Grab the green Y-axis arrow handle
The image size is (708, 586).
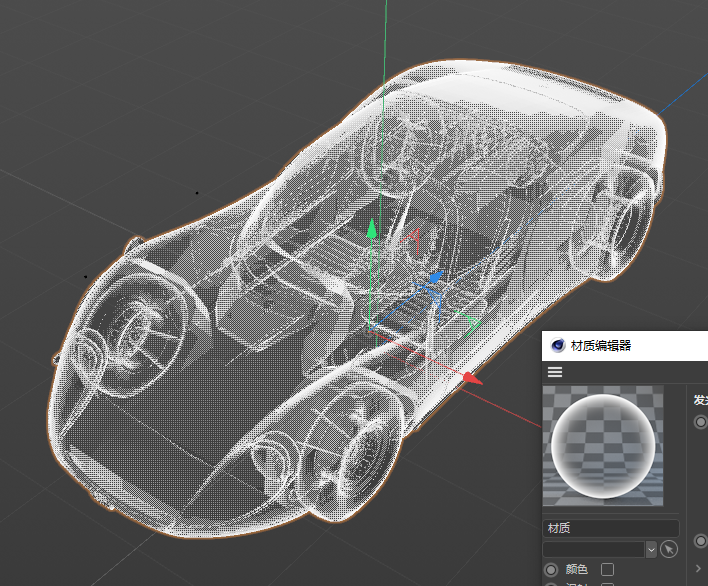(372, 228)
